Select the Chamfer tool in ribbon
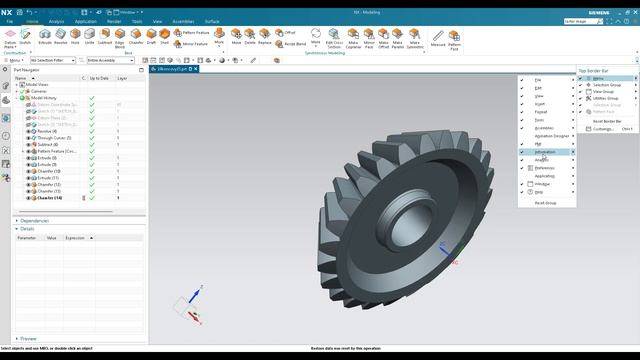The image size is (640, 360). (x=136, y=37)
